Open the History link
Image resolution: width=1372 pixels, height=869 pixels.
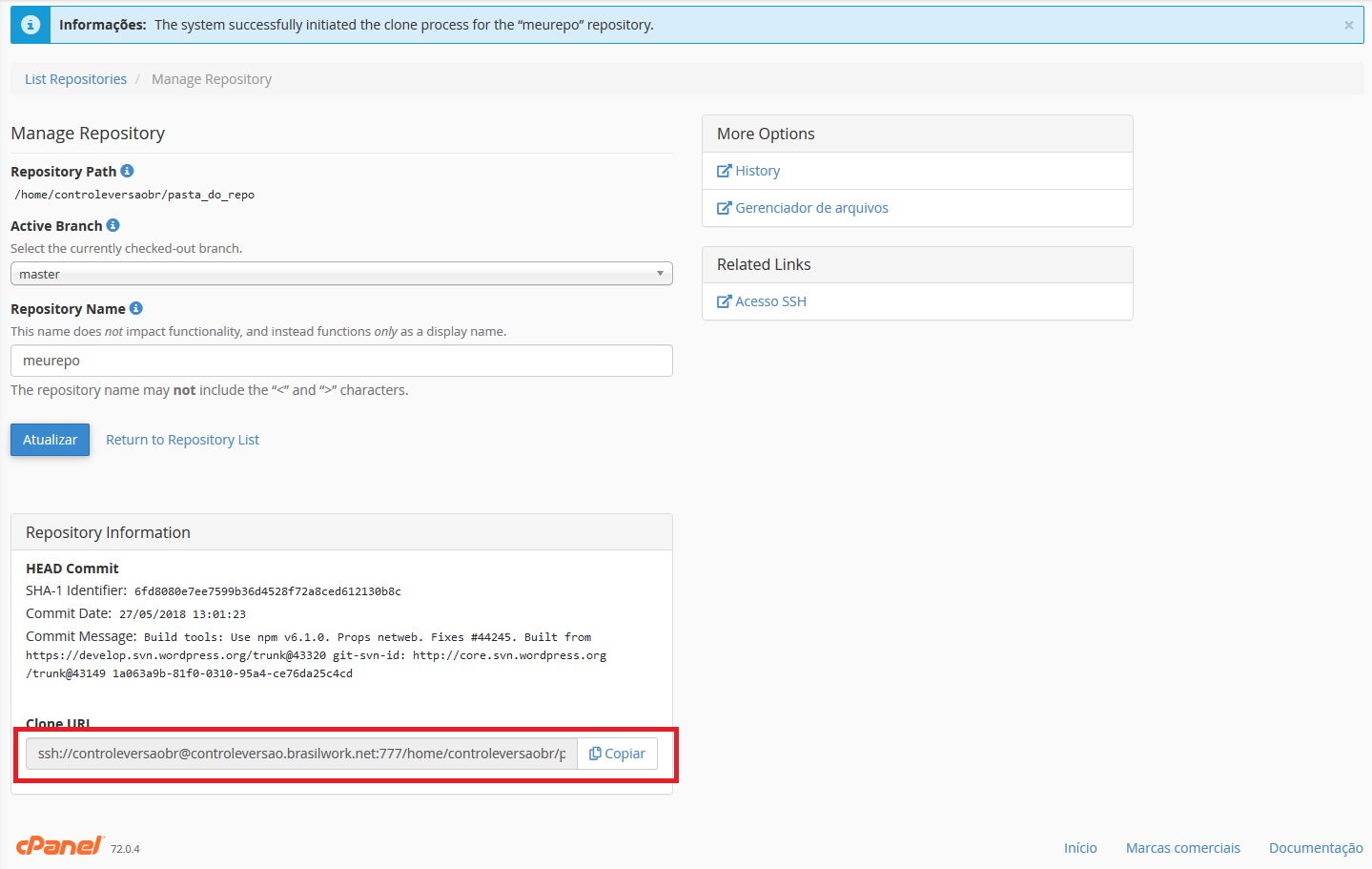(757, 171)
